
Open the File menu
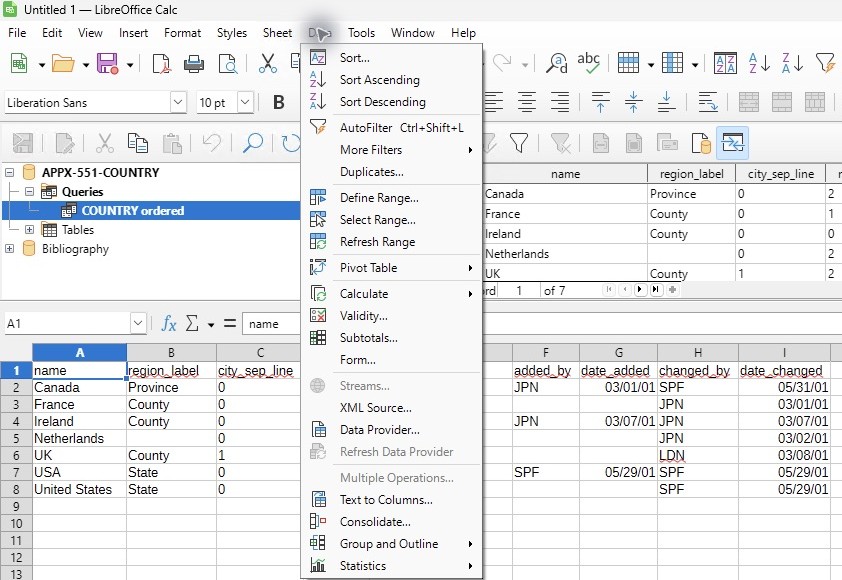(x=17, y=33)
